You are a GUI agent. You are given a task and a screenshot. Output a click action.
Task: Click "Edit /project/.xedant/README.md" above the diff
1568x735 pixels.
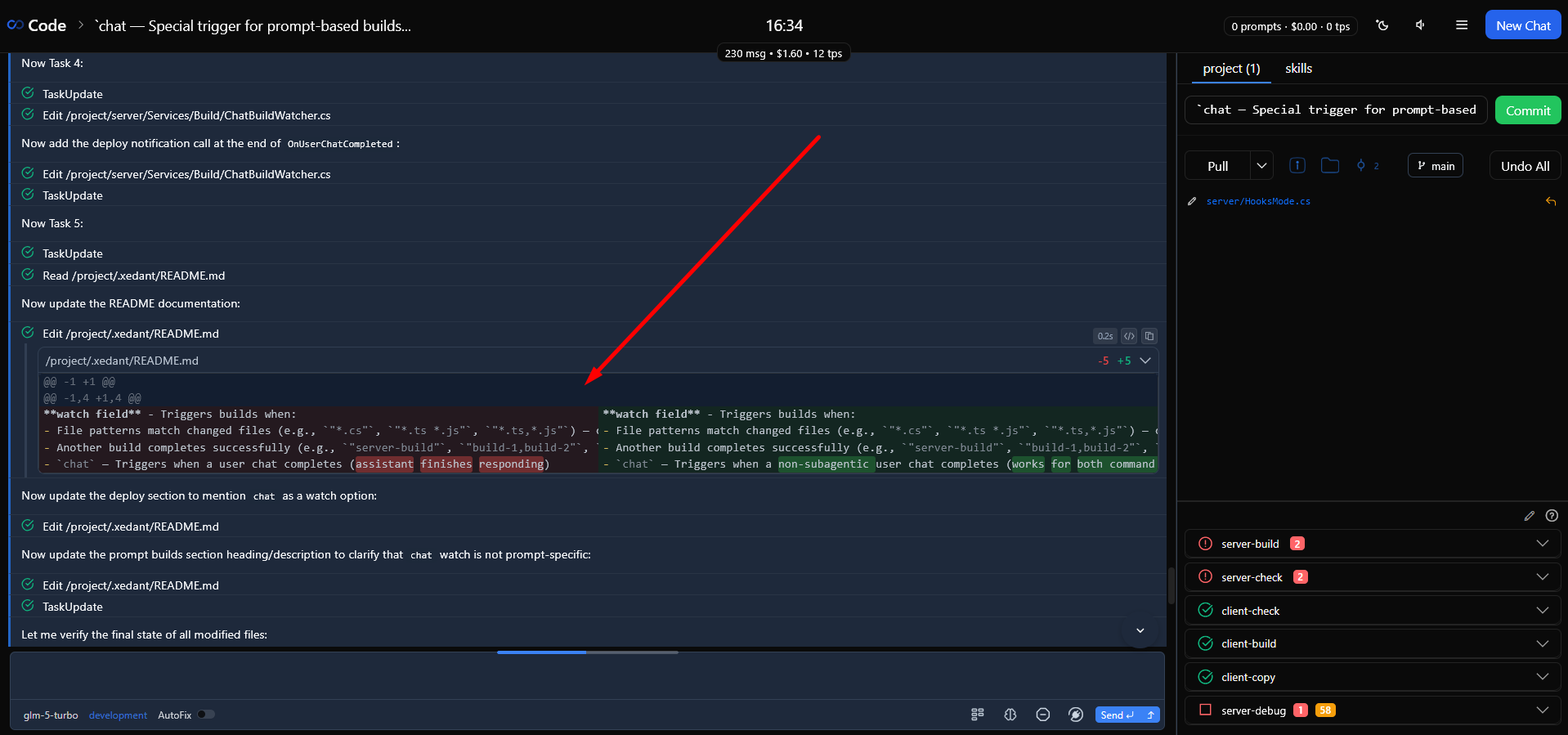[131, 334]
